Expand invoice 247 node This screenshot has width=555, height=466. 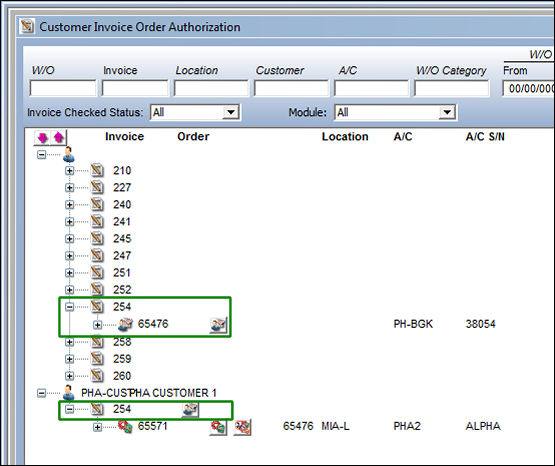coord(69,255)
